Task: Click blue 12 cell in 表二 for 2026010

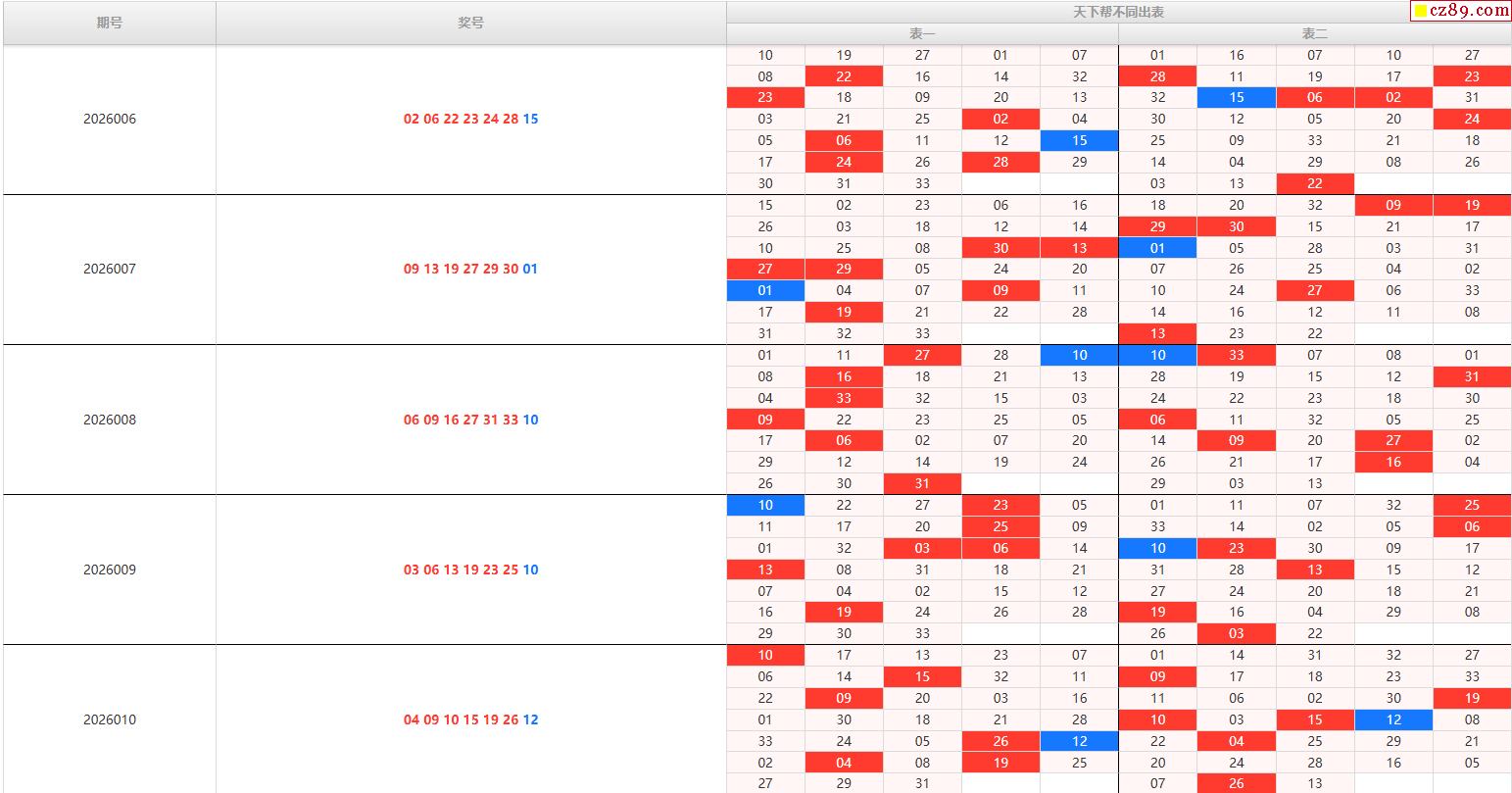Action: [1393, 719]
